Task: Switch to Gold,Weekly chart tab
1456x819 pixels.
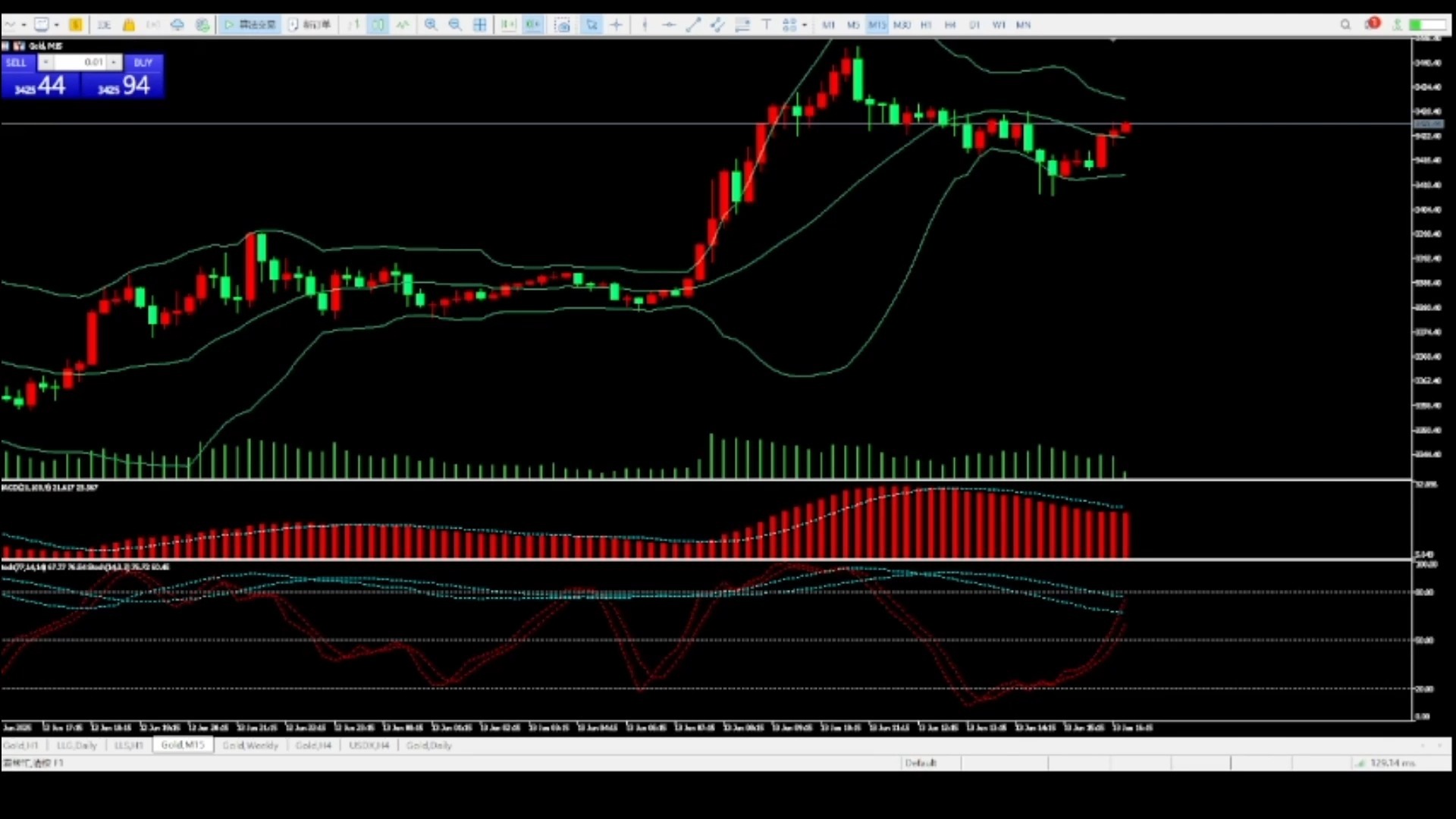Action: [250, 745]
